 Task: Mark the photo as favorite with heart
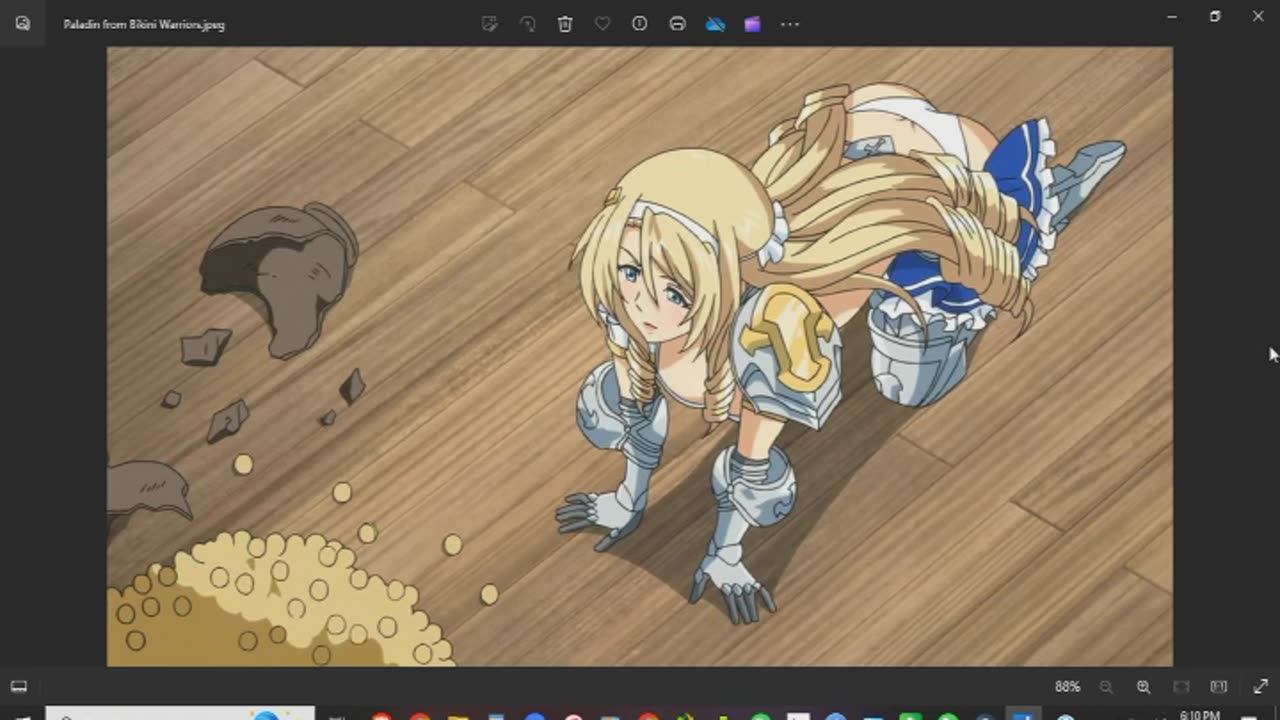(x=602, y=23)
